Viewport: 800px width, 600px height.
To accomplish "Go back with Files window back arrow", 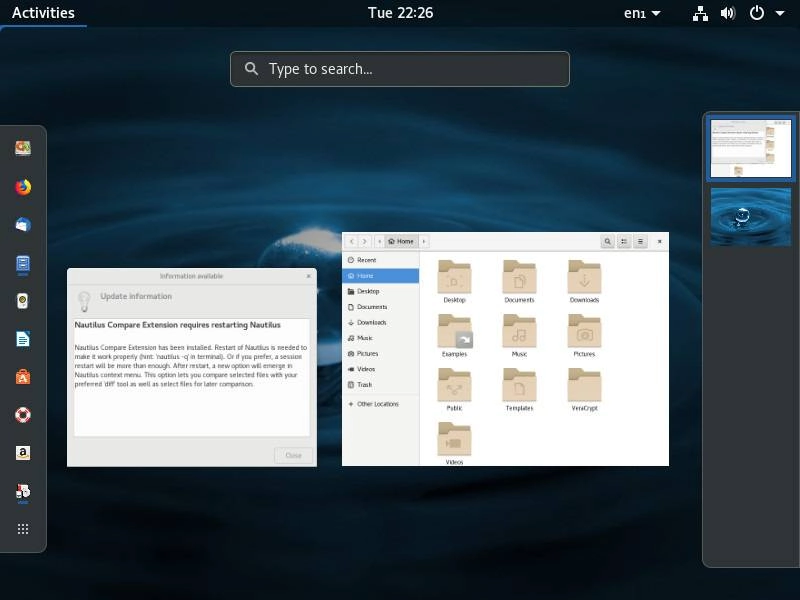I will tap(352, 241).
